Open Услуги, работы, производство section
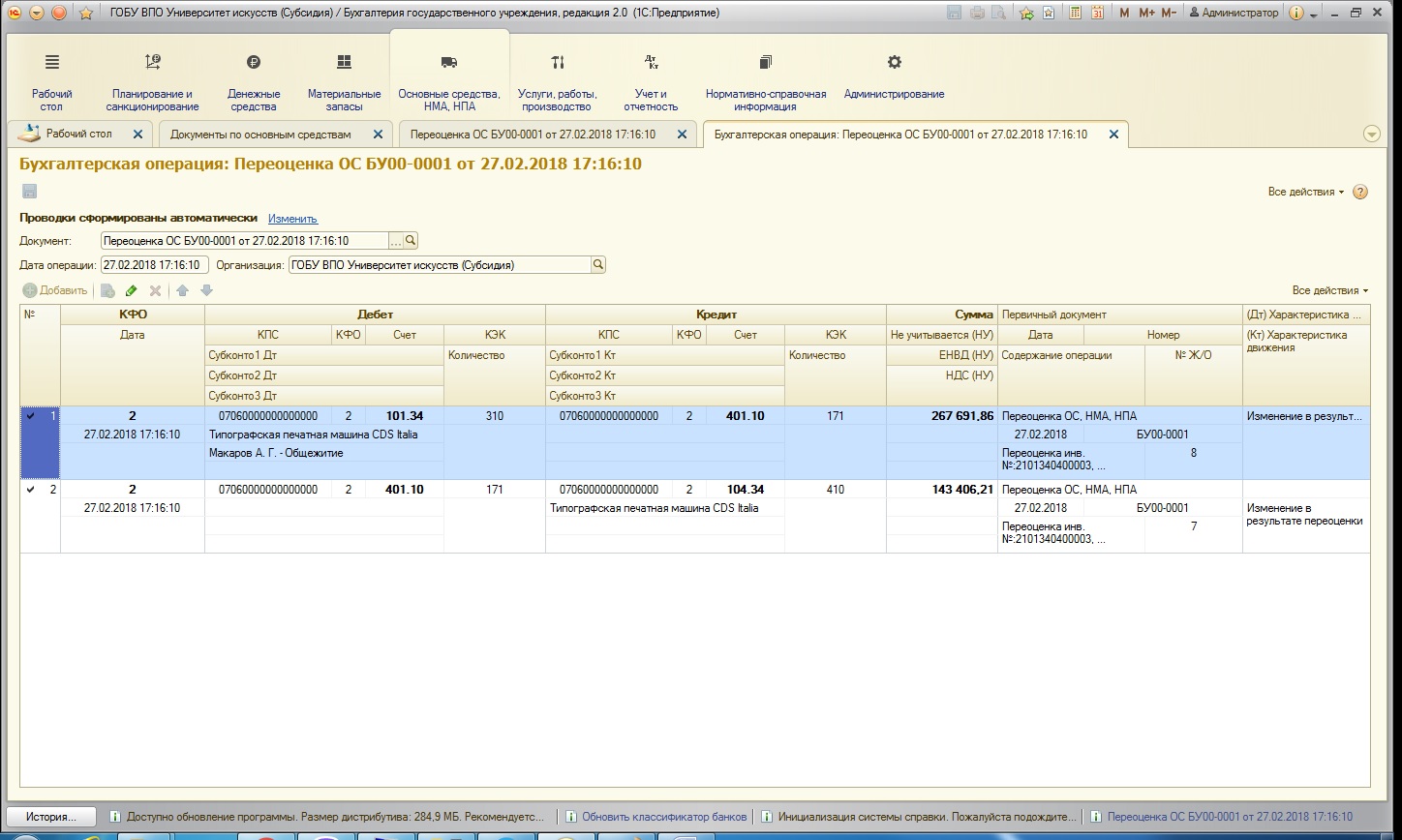 (x=558, y=81)
